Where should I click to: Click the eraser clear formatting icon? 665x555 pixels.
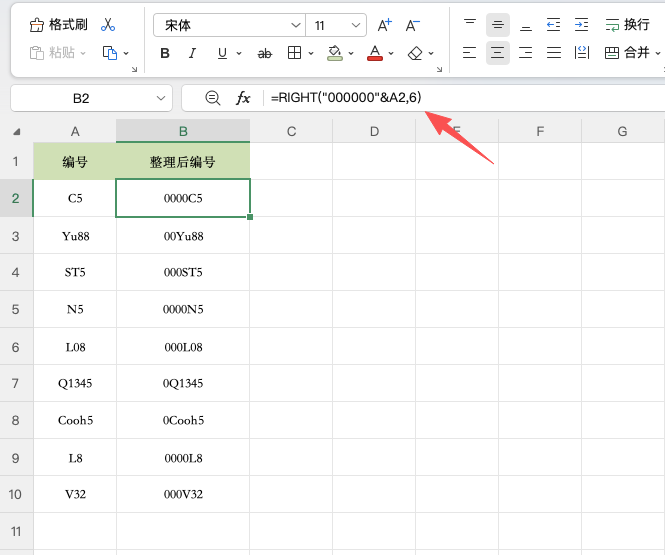click(415, 53)
